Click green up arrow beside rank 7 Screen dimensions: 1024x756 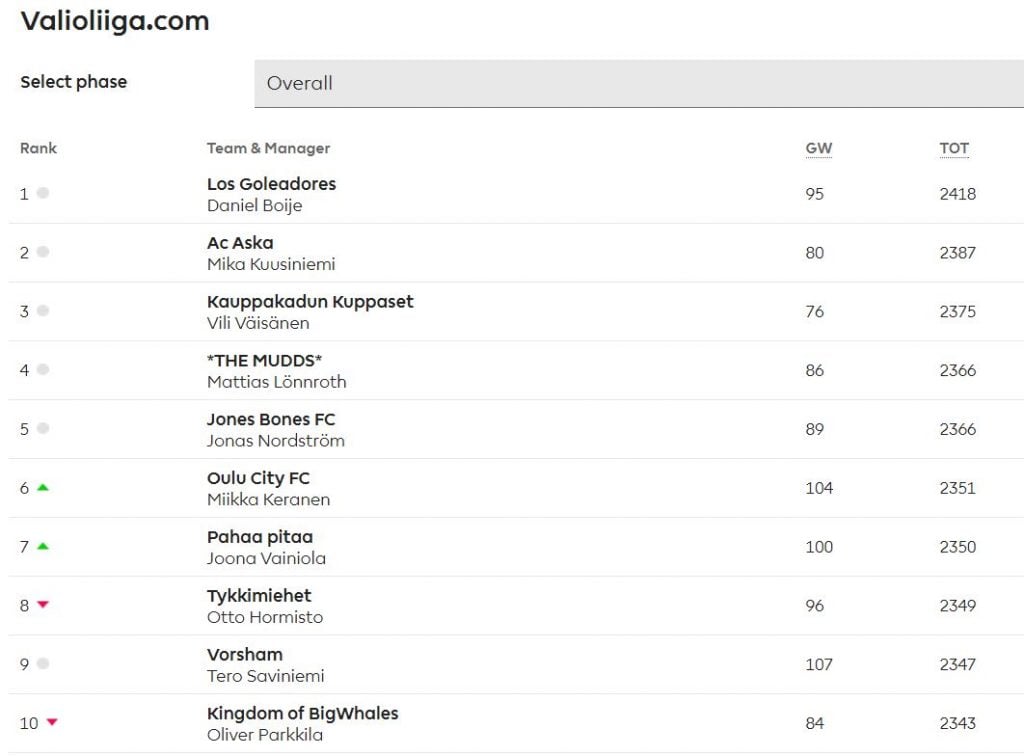pyautogui.click(x=43, y=547)
